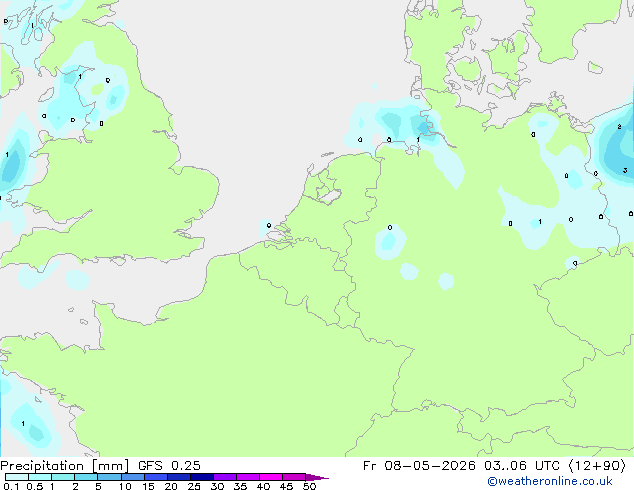Click the forecast date Fr 08-05-2026

tap(419, 466)
